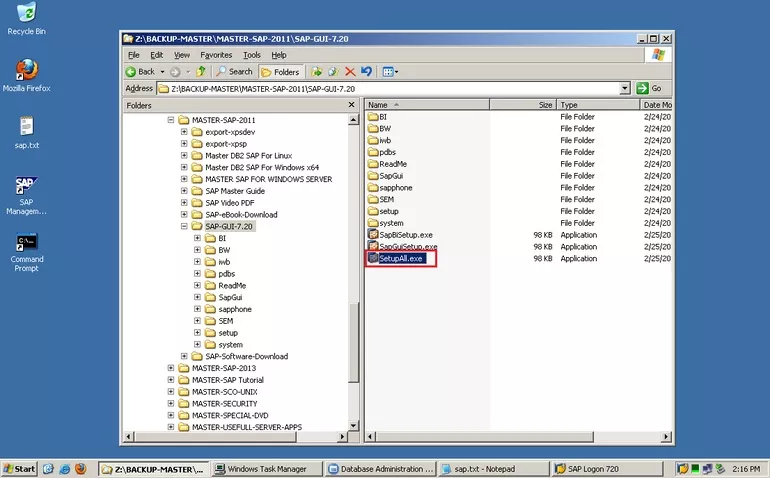Open the Recycle Bin desktop icon
Image resolution: width=770 pixels, height=478 pixels.
click(x=27, y=19)
